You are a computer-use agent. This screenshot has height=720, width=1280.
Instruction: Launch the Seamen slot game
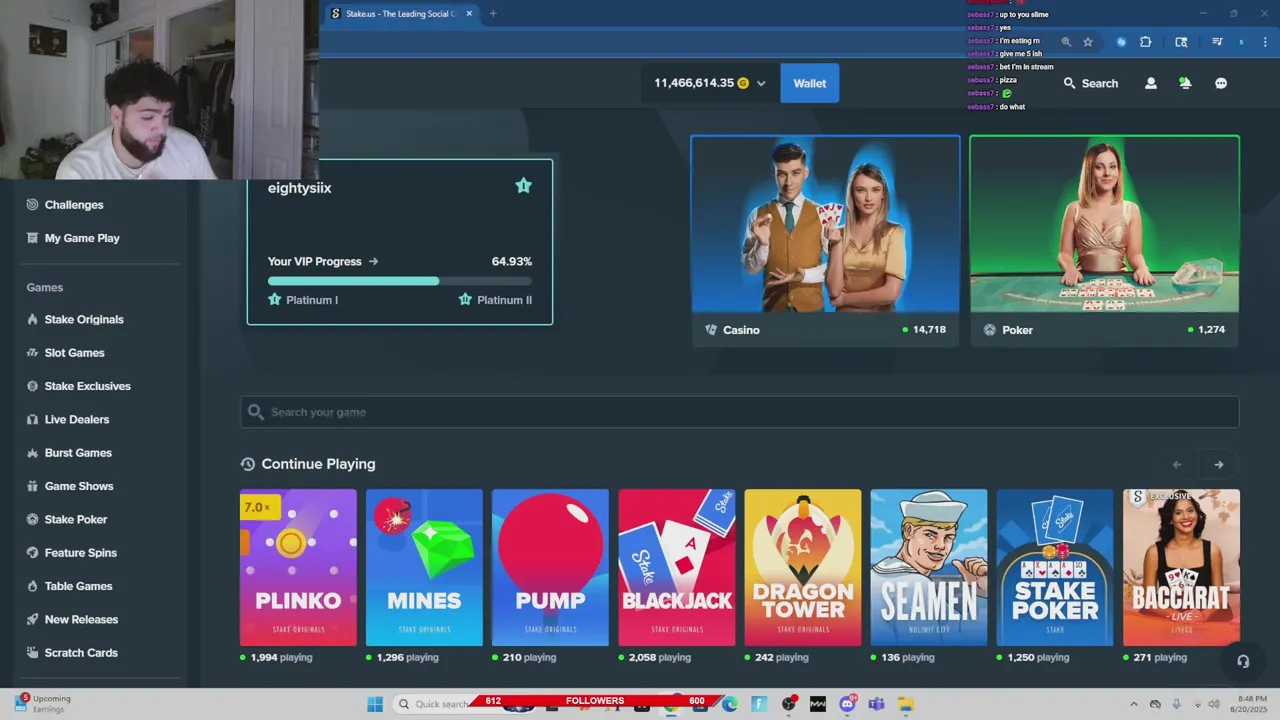point(929,567)
